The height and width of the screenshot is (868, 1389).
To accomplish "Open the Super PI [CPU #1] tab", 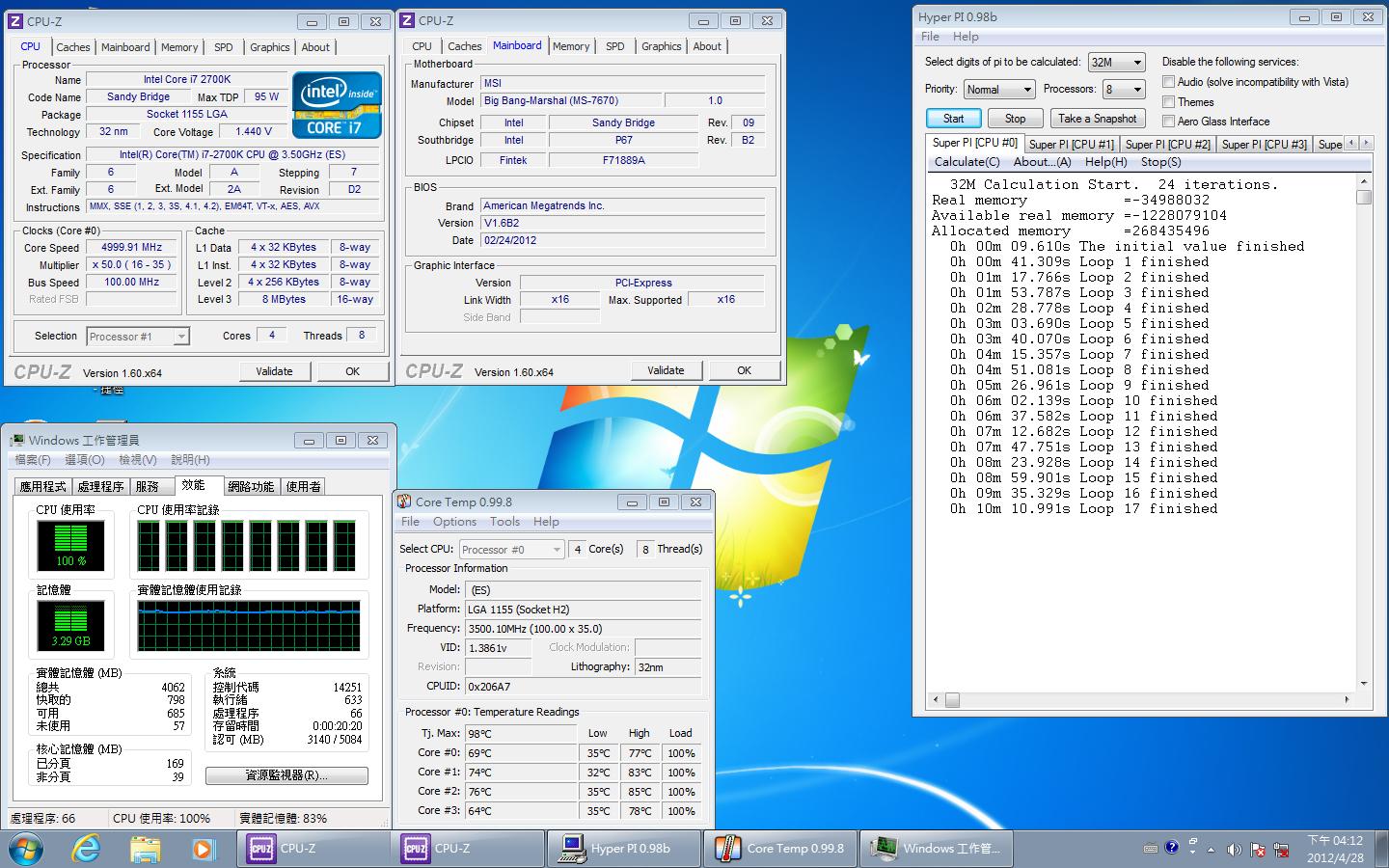I will [1071, 145].
